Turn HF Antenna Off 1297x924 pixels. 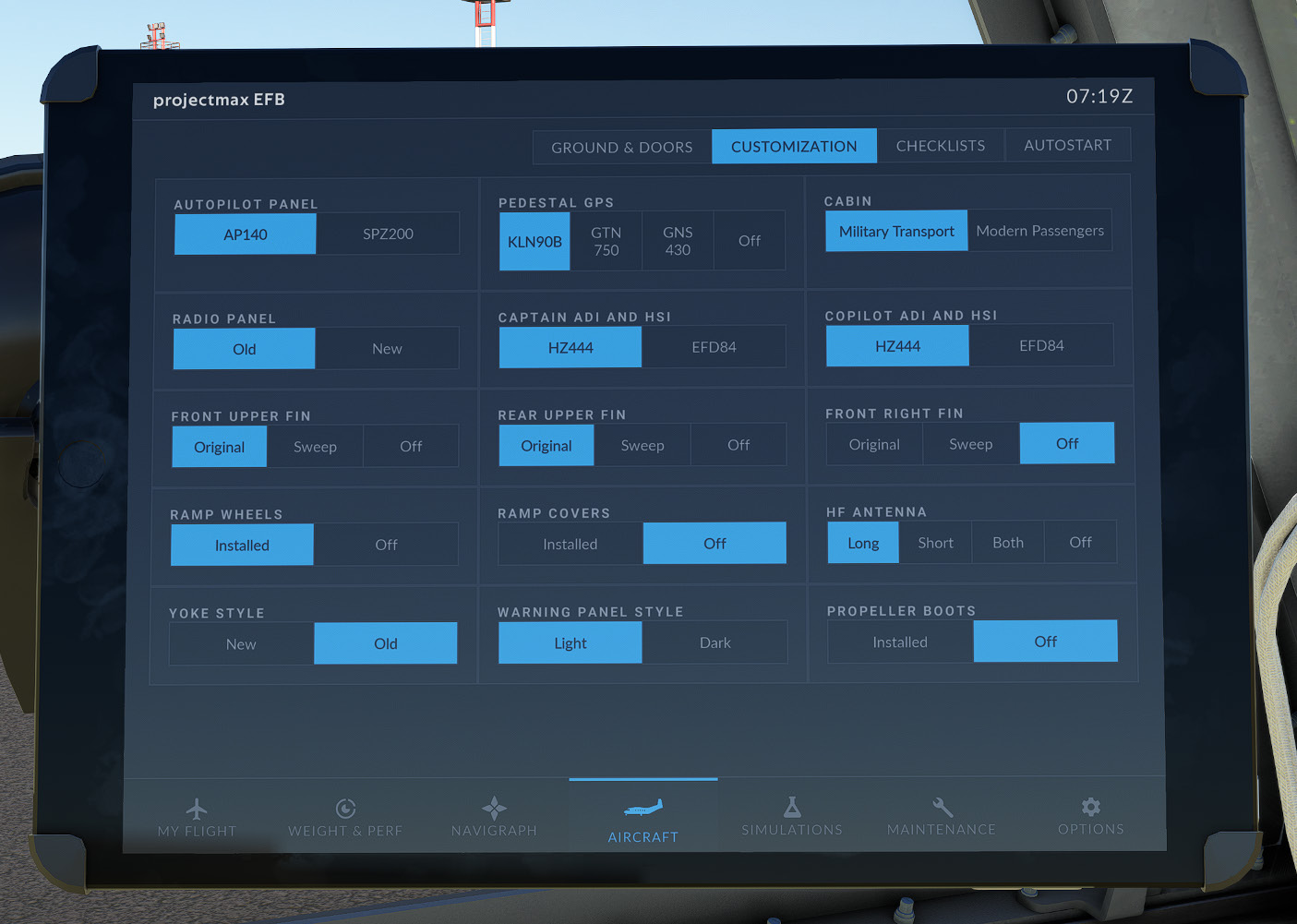pyautogui.click(x=1080, y=542)
